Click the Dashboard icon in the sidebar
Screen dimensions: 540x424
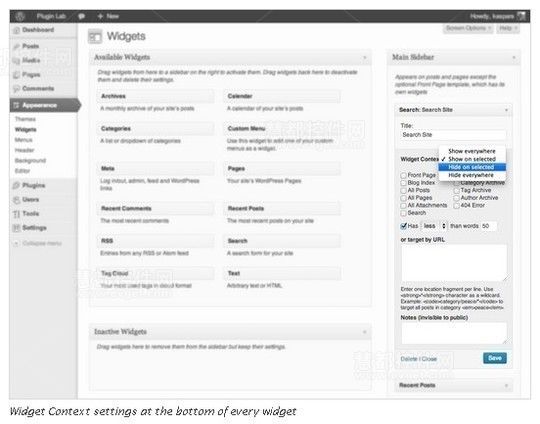(x=16, y=30)
